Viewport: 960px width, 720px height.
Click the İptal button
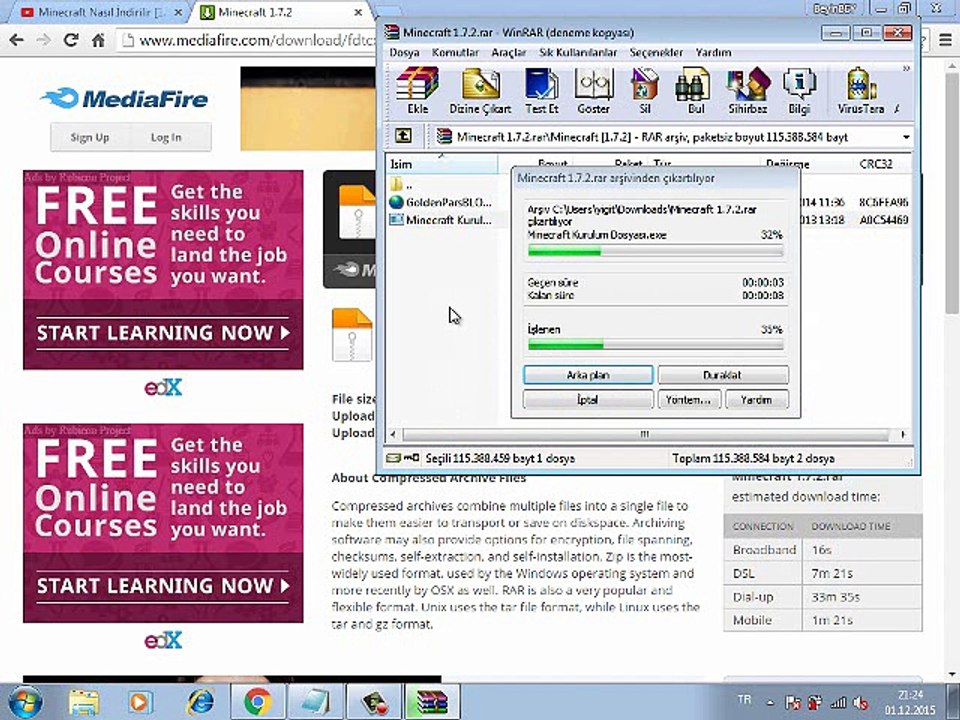588,400
